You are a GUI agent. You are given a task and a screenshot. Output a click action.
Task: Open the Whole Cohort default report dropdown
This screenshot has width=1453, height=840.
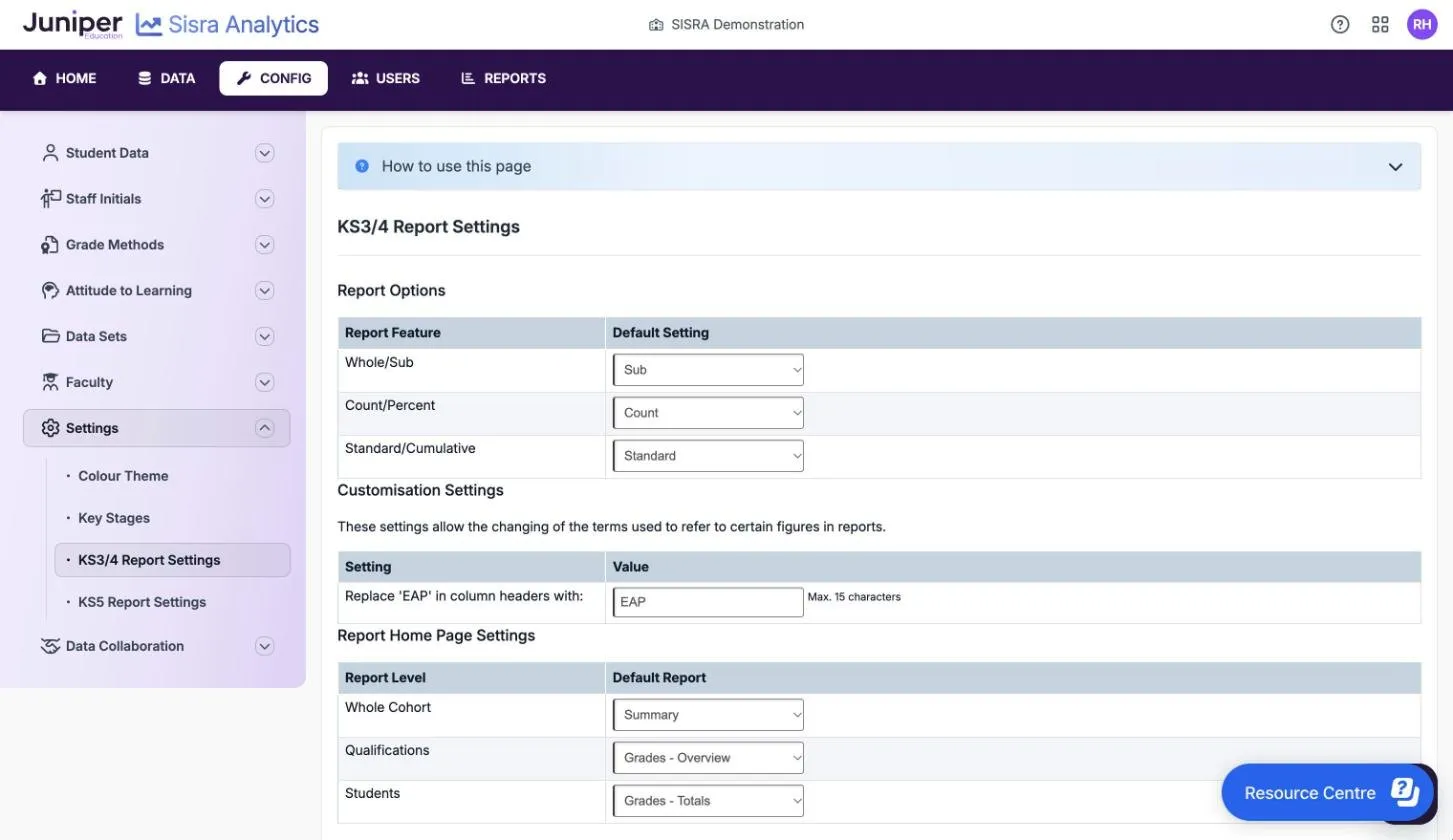(708, 715)
